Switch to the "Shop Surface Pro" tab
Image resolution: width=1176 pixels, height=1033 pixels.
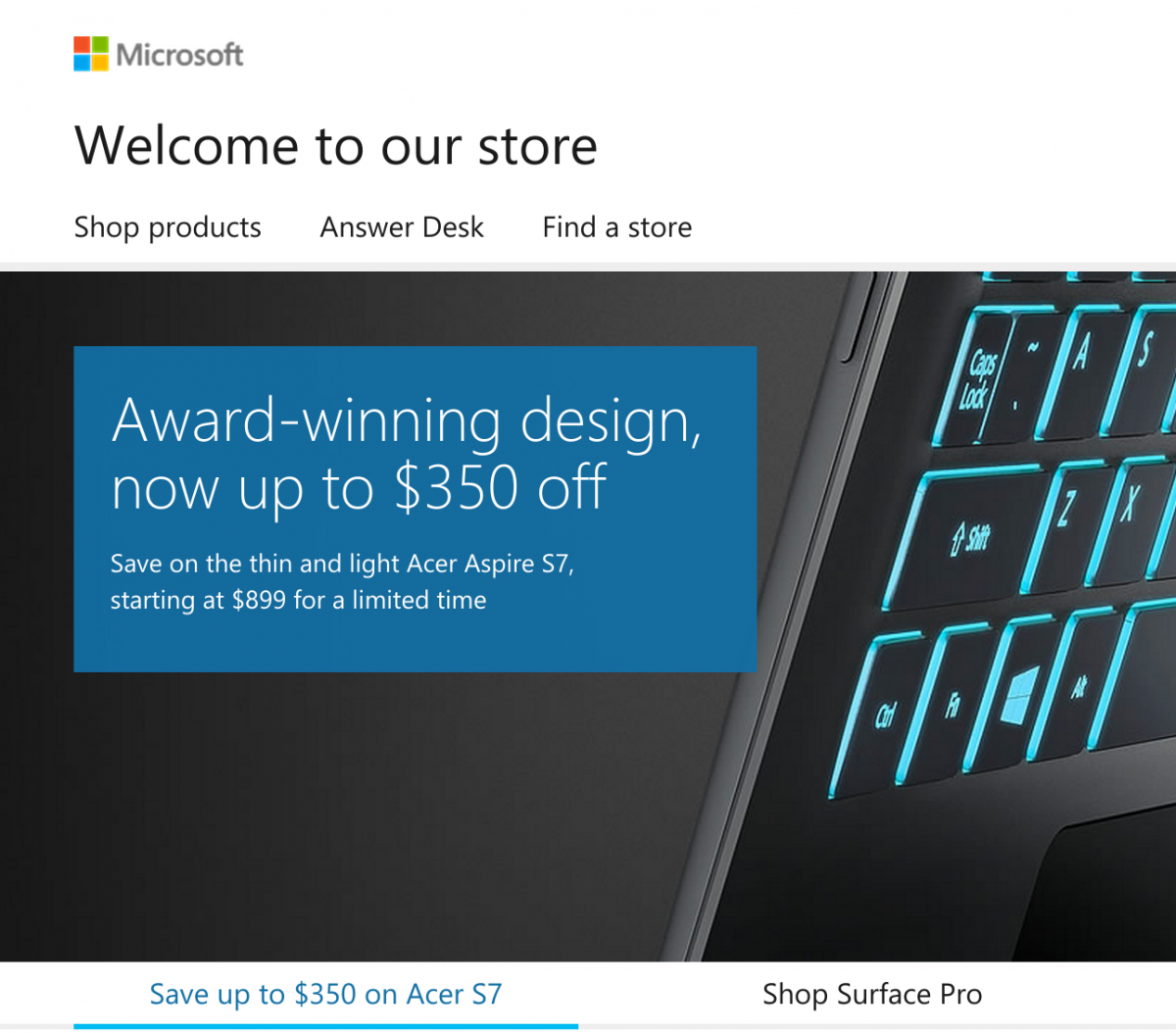point(872,994)
